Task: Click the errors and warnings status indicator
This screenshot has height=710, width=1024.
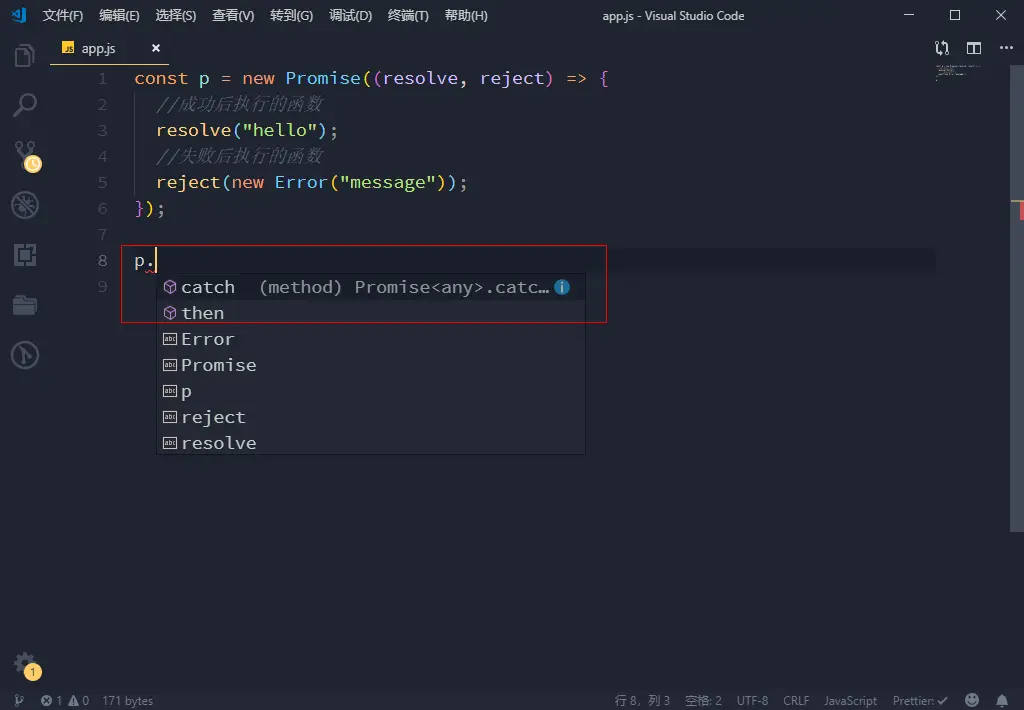Action: 65,700
